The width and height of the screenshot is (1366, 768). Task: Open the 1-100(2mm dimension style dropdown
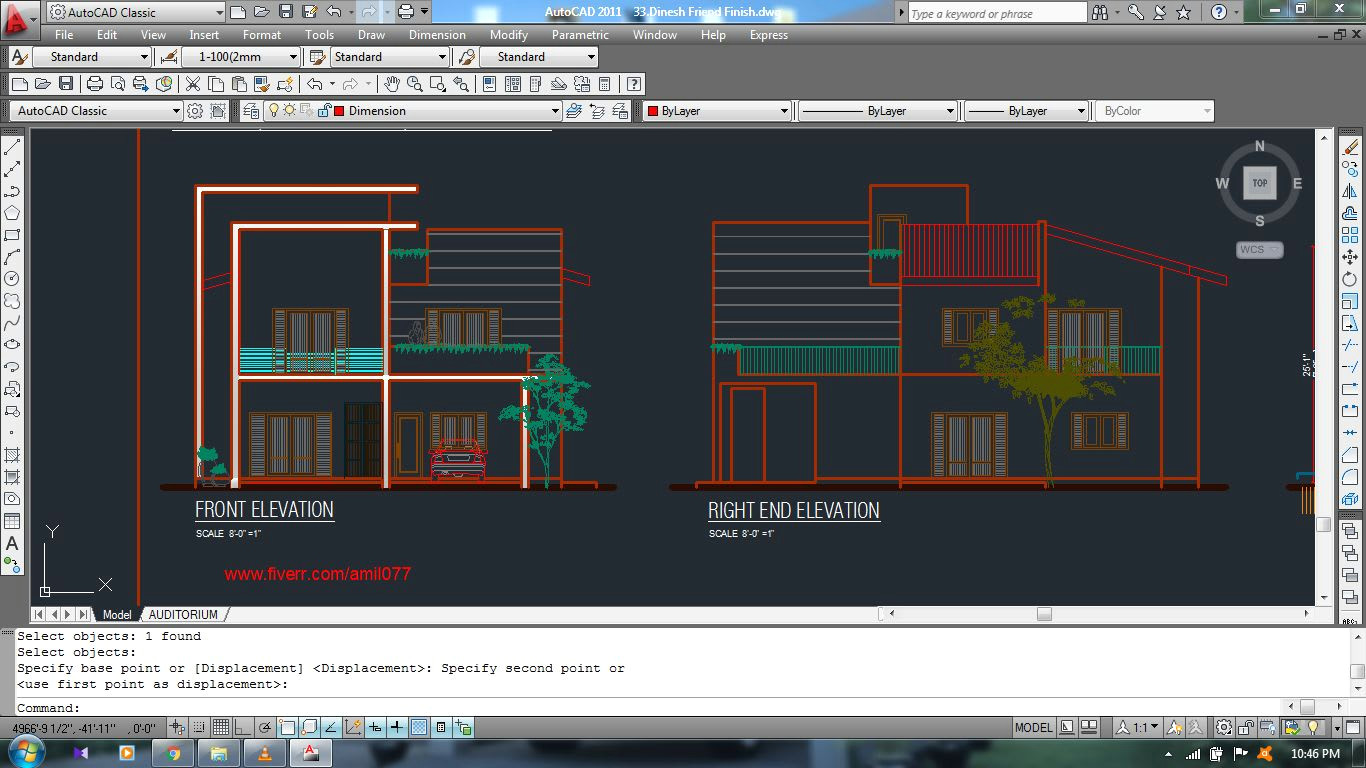coord(241,57)
